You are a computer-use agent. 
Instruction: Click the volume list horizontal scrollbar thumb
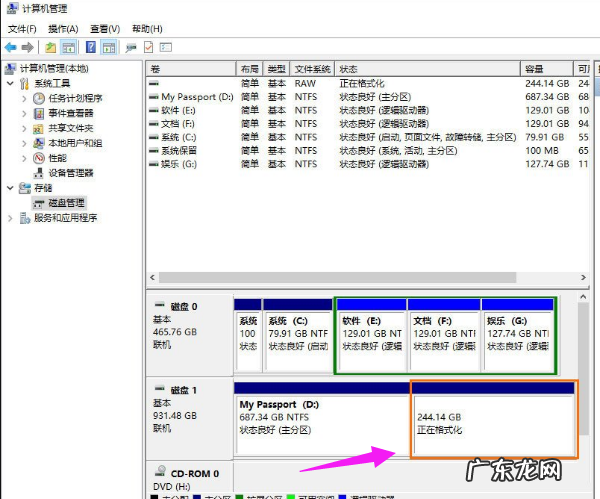338,277
